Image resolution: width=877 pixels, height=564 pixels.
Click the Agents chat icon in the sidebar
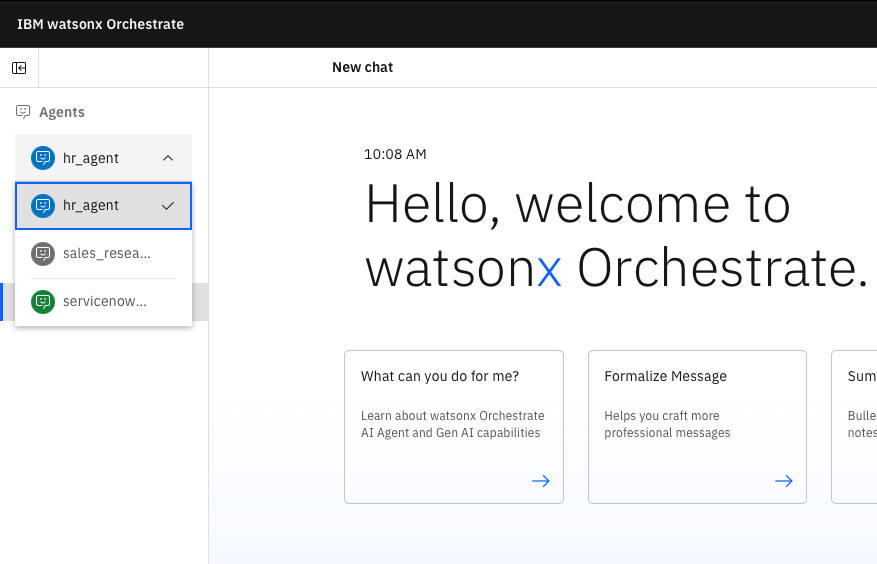(23, 111)
